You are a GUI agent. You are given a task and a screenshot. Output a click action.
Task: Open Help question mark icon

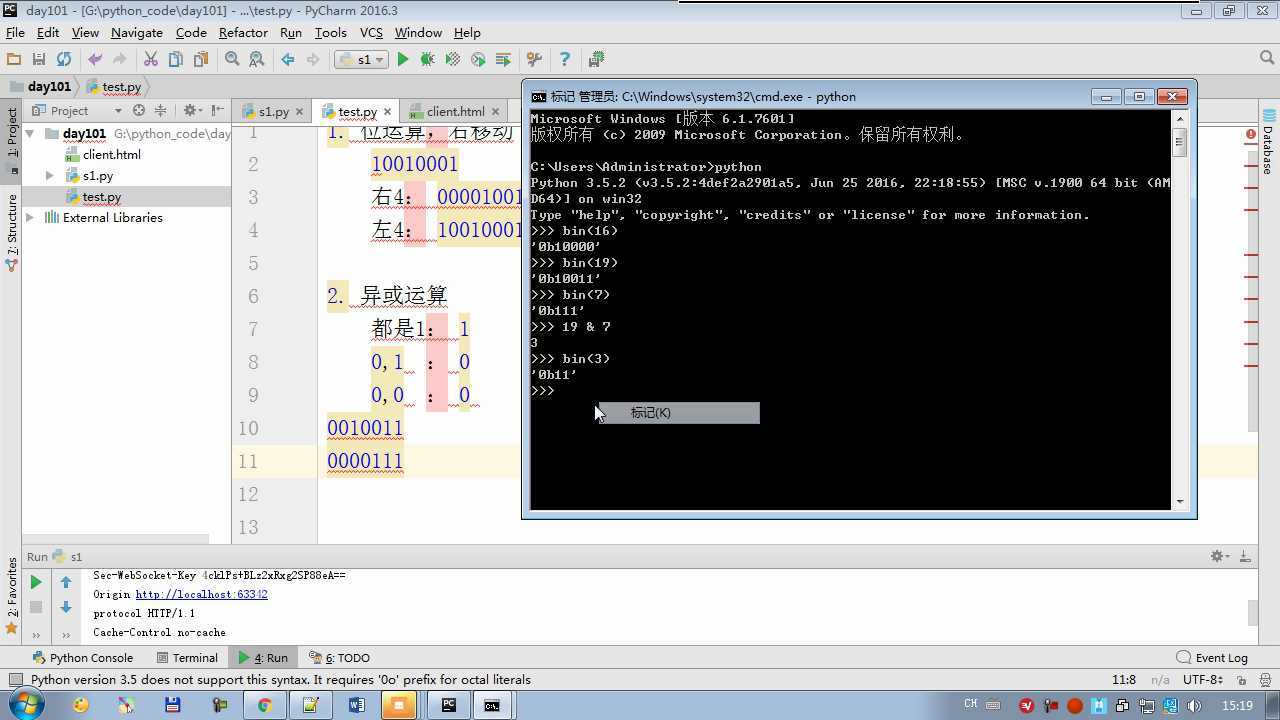564,60
